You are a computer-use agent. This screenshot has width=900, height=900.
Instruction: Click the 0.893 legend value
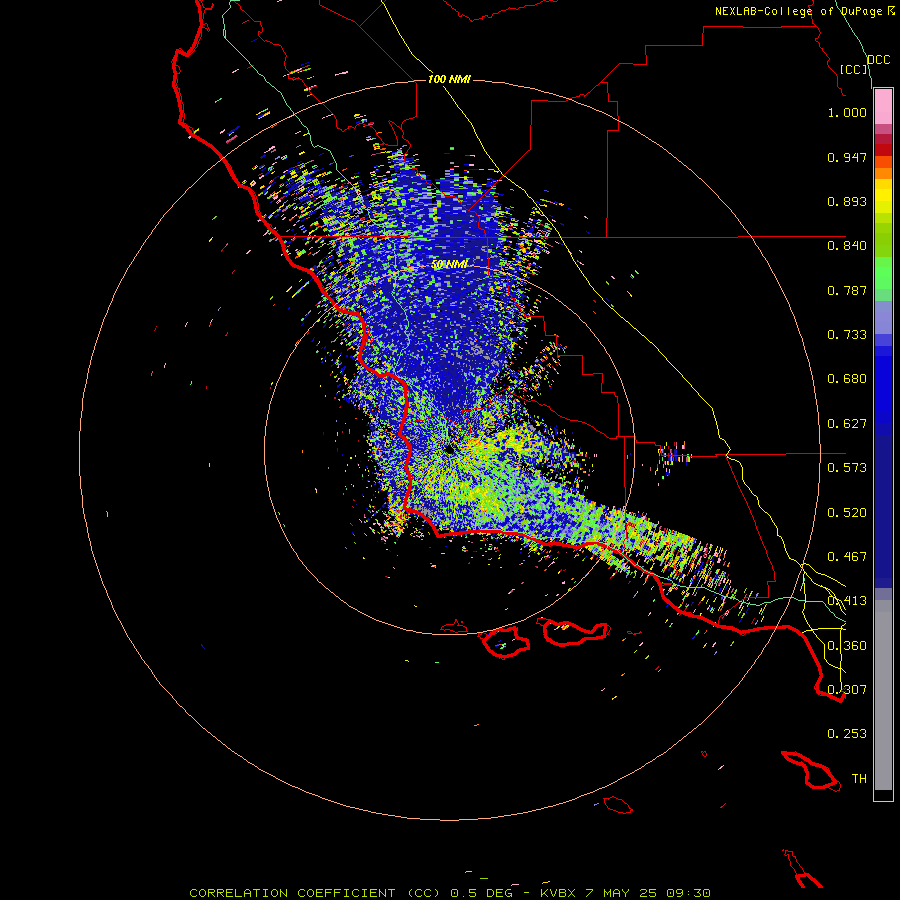point(847,201)
